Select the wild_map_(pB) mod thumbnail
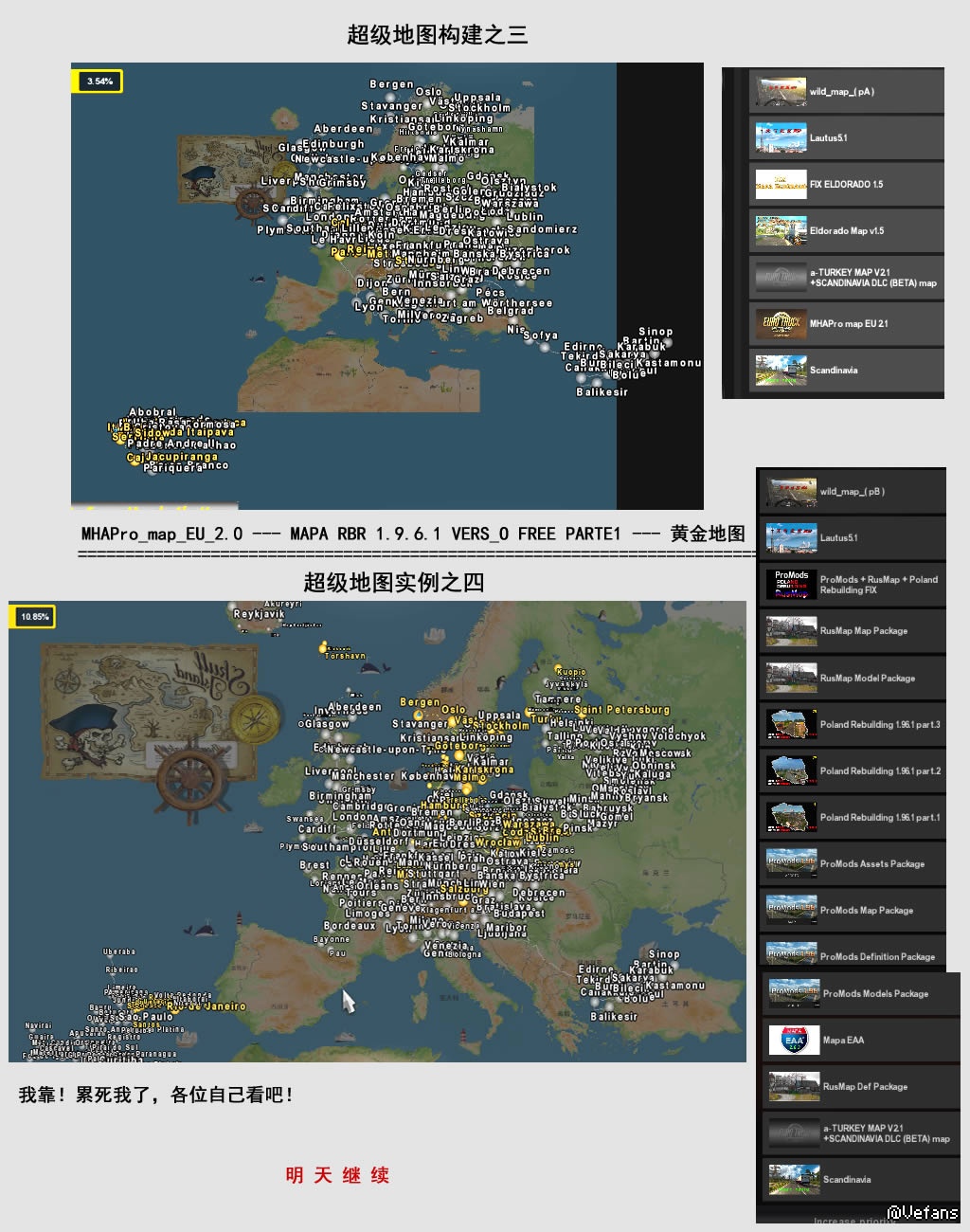This screenshot has height=1232, width=970. [791, 492]
